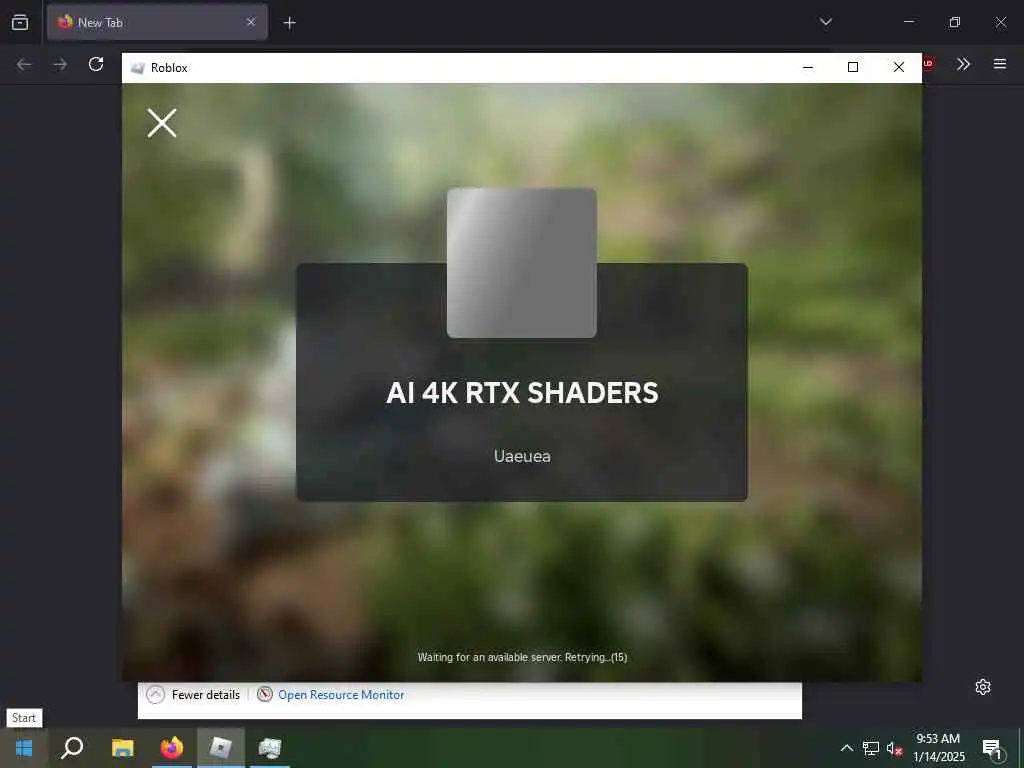Close the Roblox window from title bar
Viewport: 1024px width, 768px height.
(x=899, y=67)
